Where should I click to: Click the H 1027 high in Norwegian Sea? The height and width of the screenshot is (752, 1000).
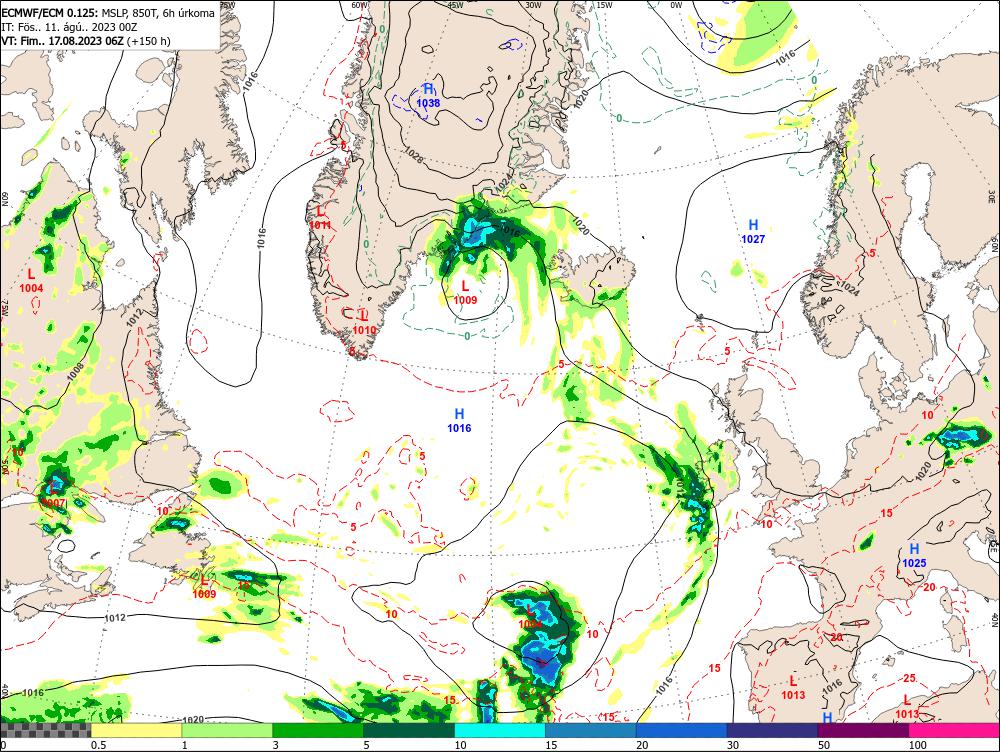[753, 232]
